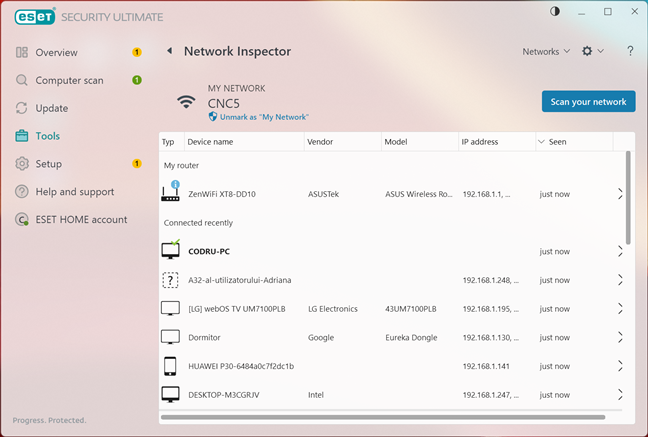Click Scan your network button
The height and width of the screenshot is (437, 648).
coord(588,102)
